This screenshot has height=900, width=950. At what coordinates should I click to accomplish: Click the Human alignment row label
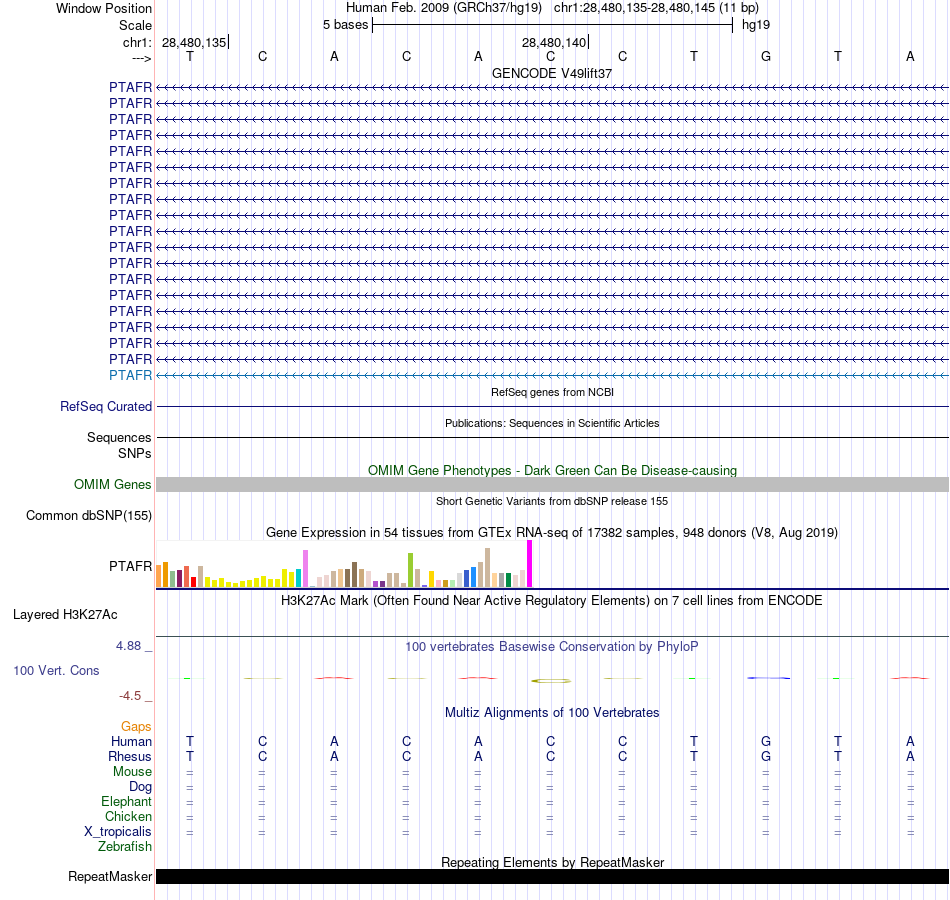(131, 741)
